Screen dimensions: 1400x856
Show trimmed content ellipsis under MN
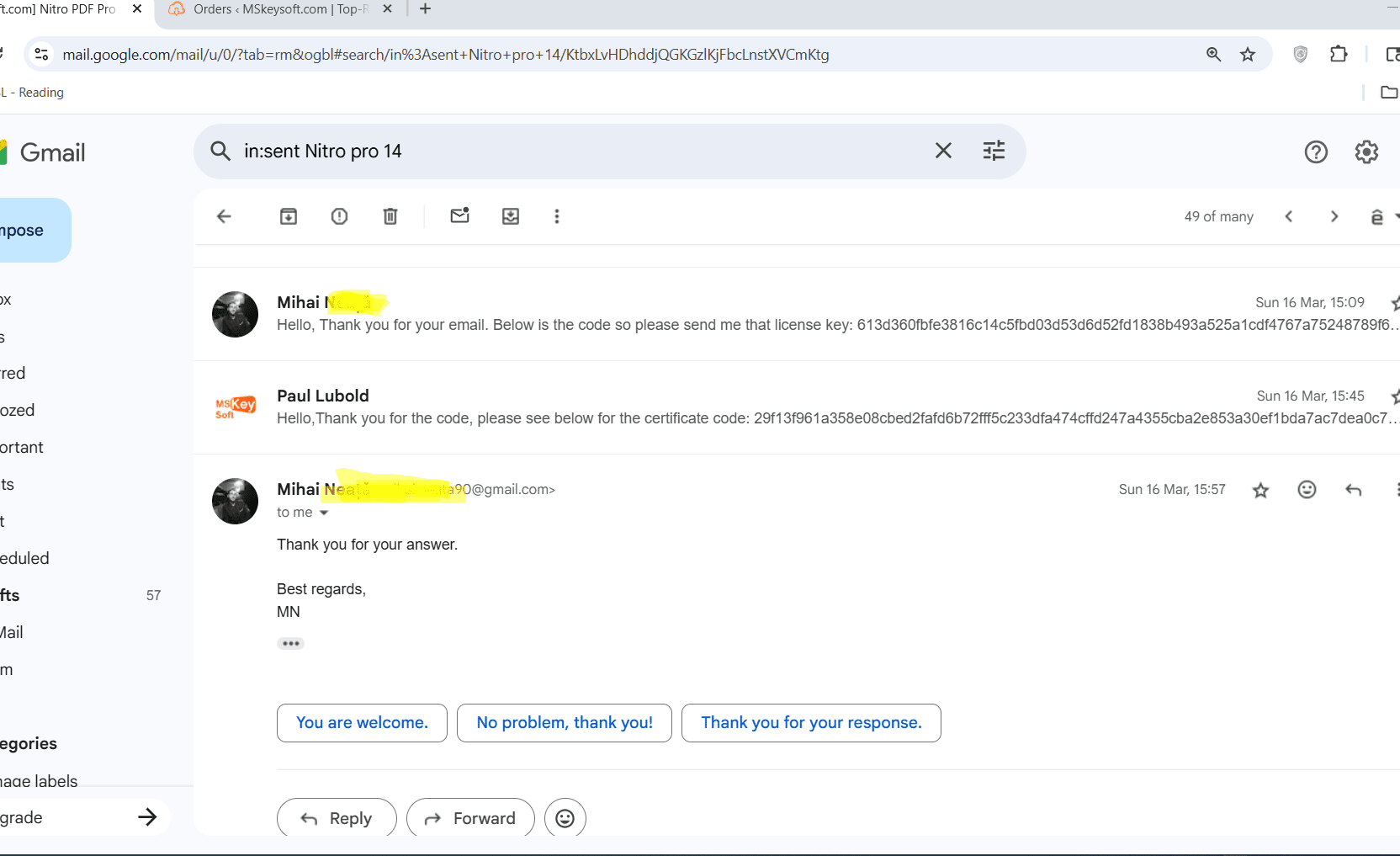(290, 644)
